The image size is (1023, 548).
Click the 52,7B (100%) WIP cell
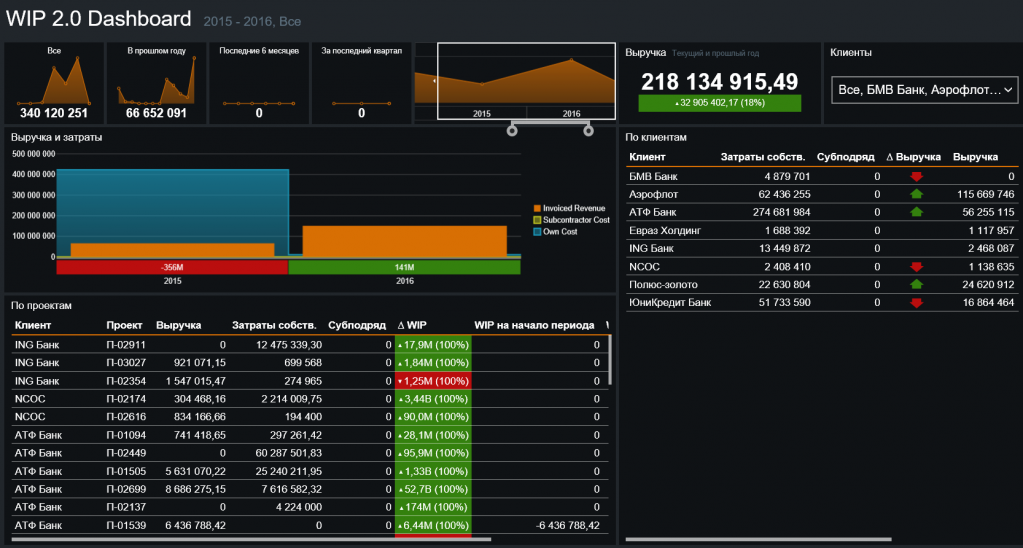pyautogui.click(x=433, y=489)
